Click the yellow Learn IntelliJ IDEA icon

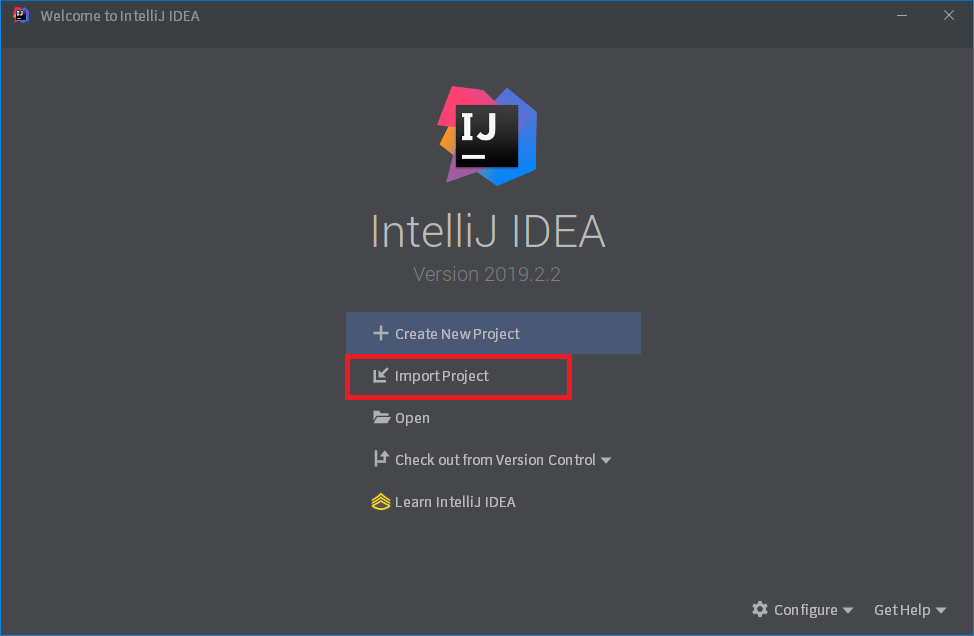click(380, 502)
